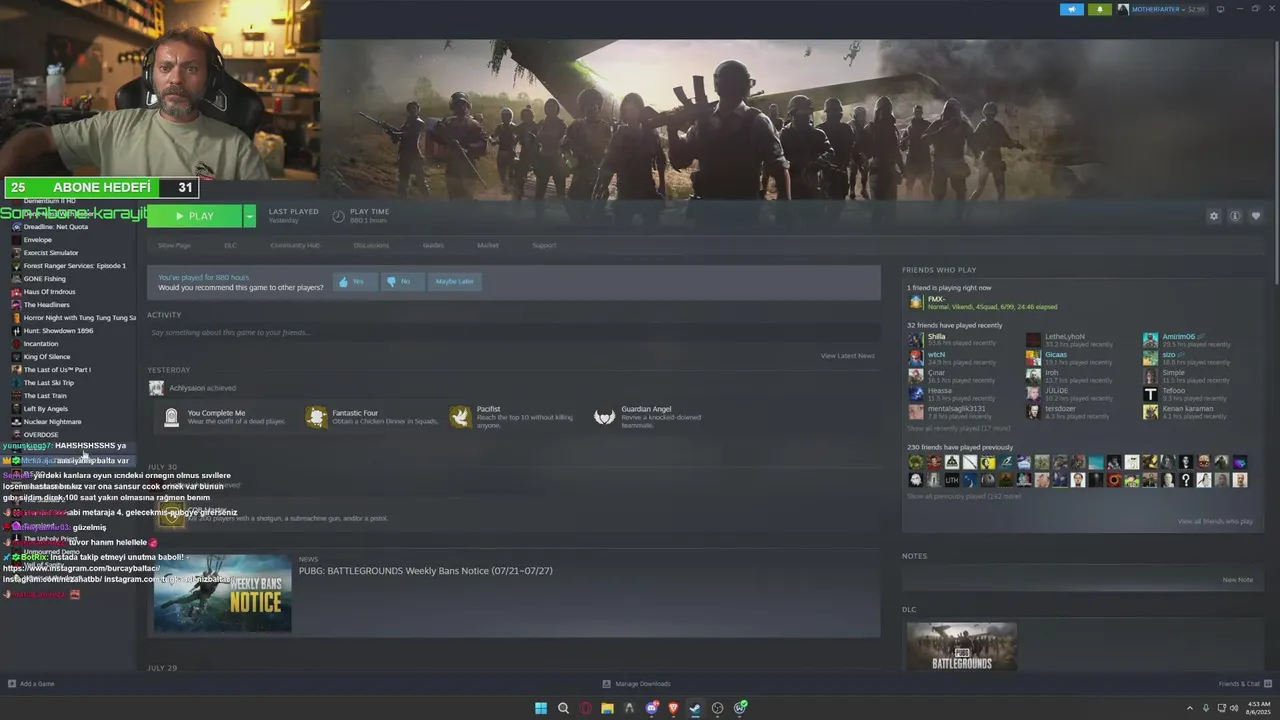Click the Steam icon in the taskbar
Screen dimensions: 1280x720
[695, 708]
